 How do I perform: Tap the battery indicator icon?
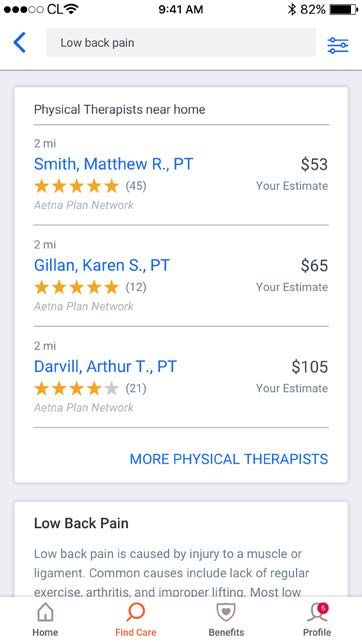point(344,9)
